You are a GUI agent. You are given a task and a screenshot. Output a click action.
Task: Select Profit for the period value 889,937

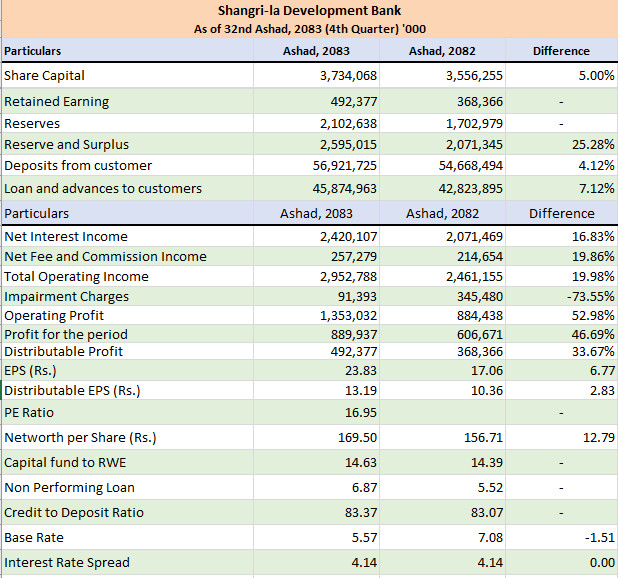pos(354,335)
